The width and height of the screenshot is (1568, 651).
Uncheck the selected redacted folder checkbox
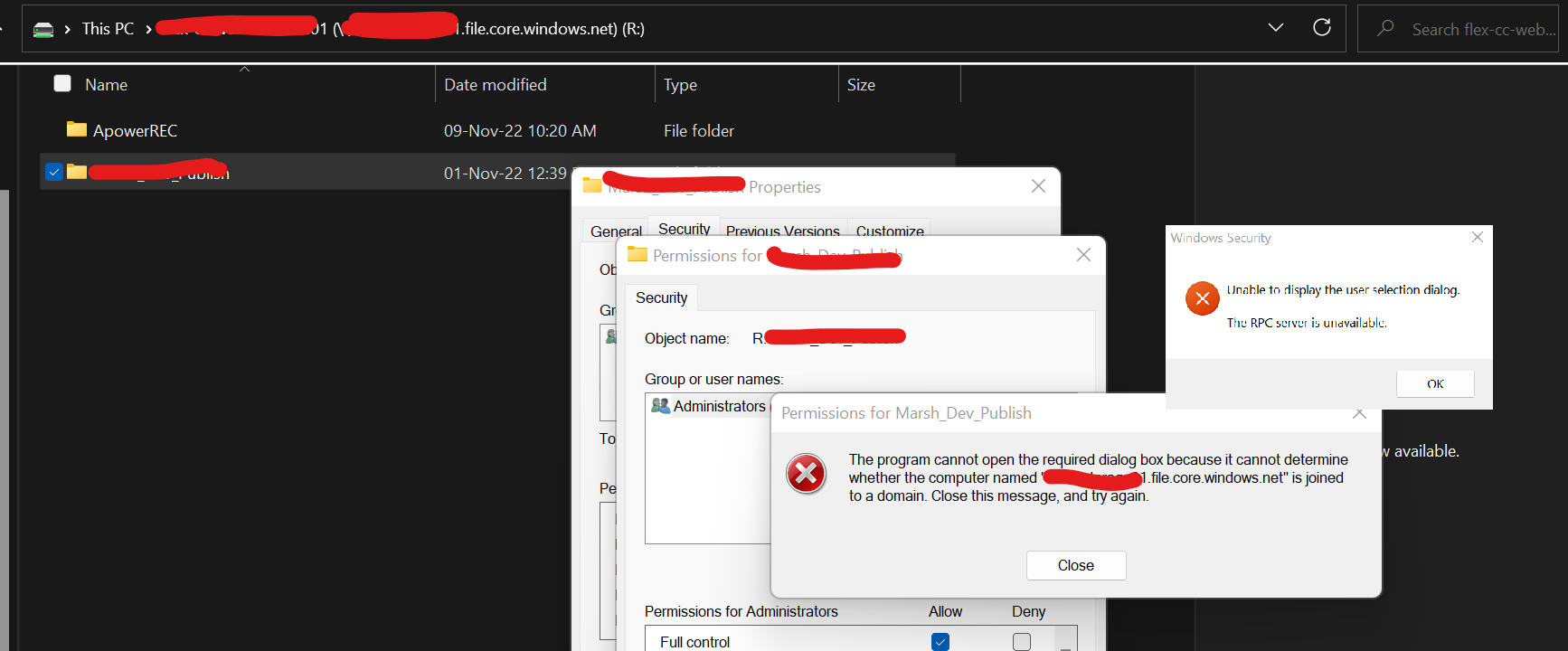(54, 172)
